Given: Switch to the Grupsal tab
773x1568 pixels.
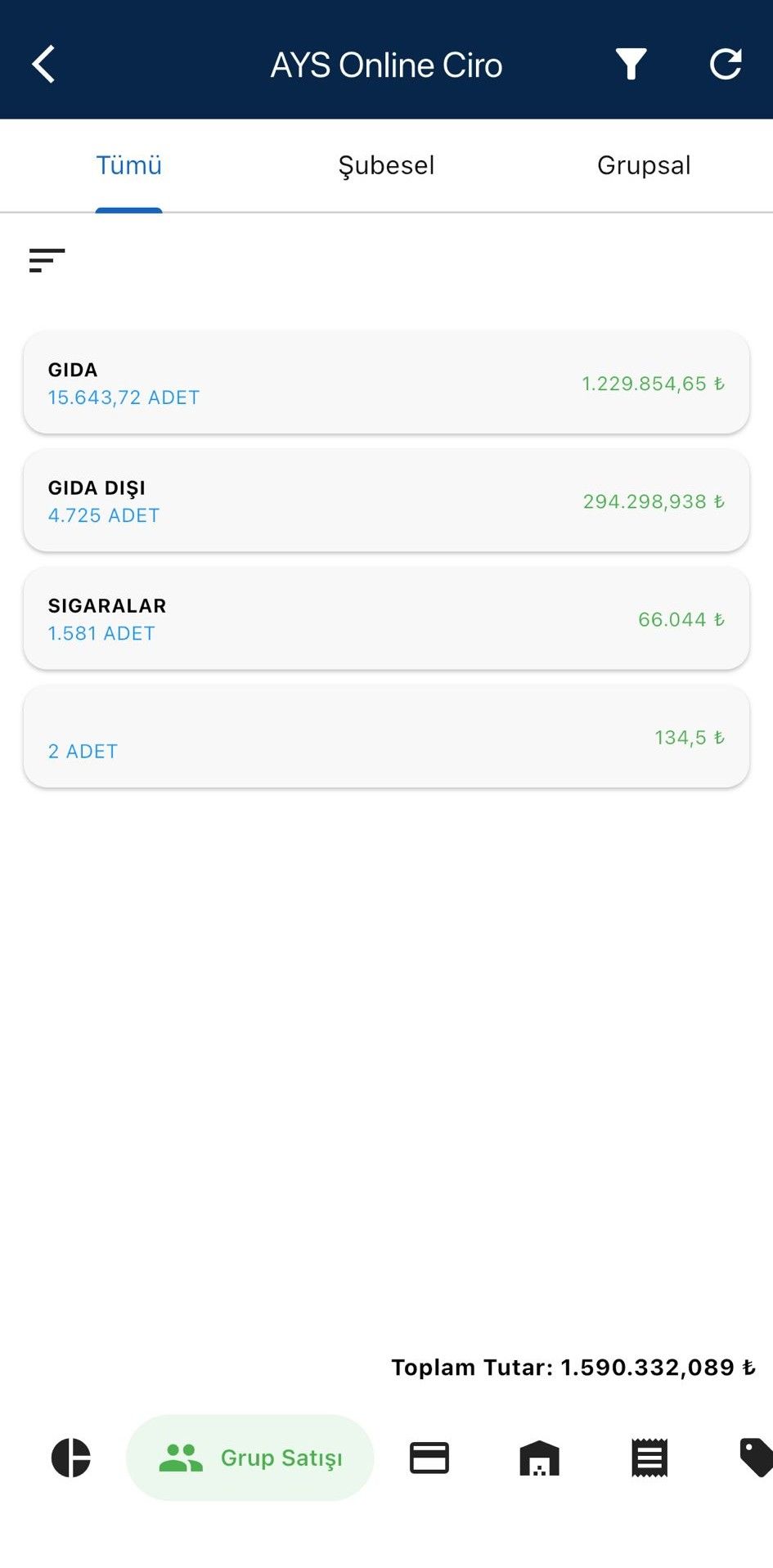Looking at the screenshot, I should point(644,165).
